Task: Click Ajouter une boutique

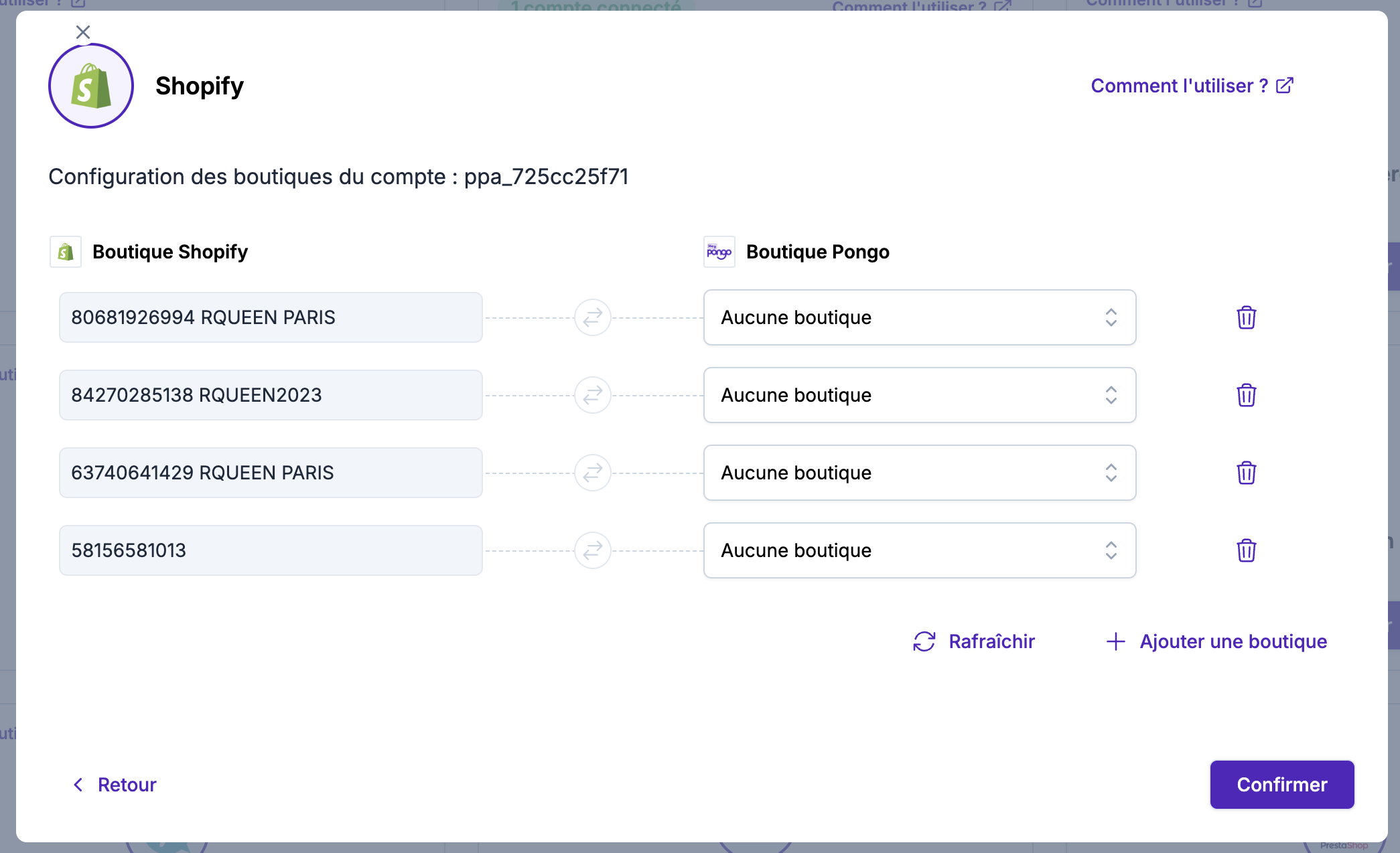Action: click(x=1216, y=641)
